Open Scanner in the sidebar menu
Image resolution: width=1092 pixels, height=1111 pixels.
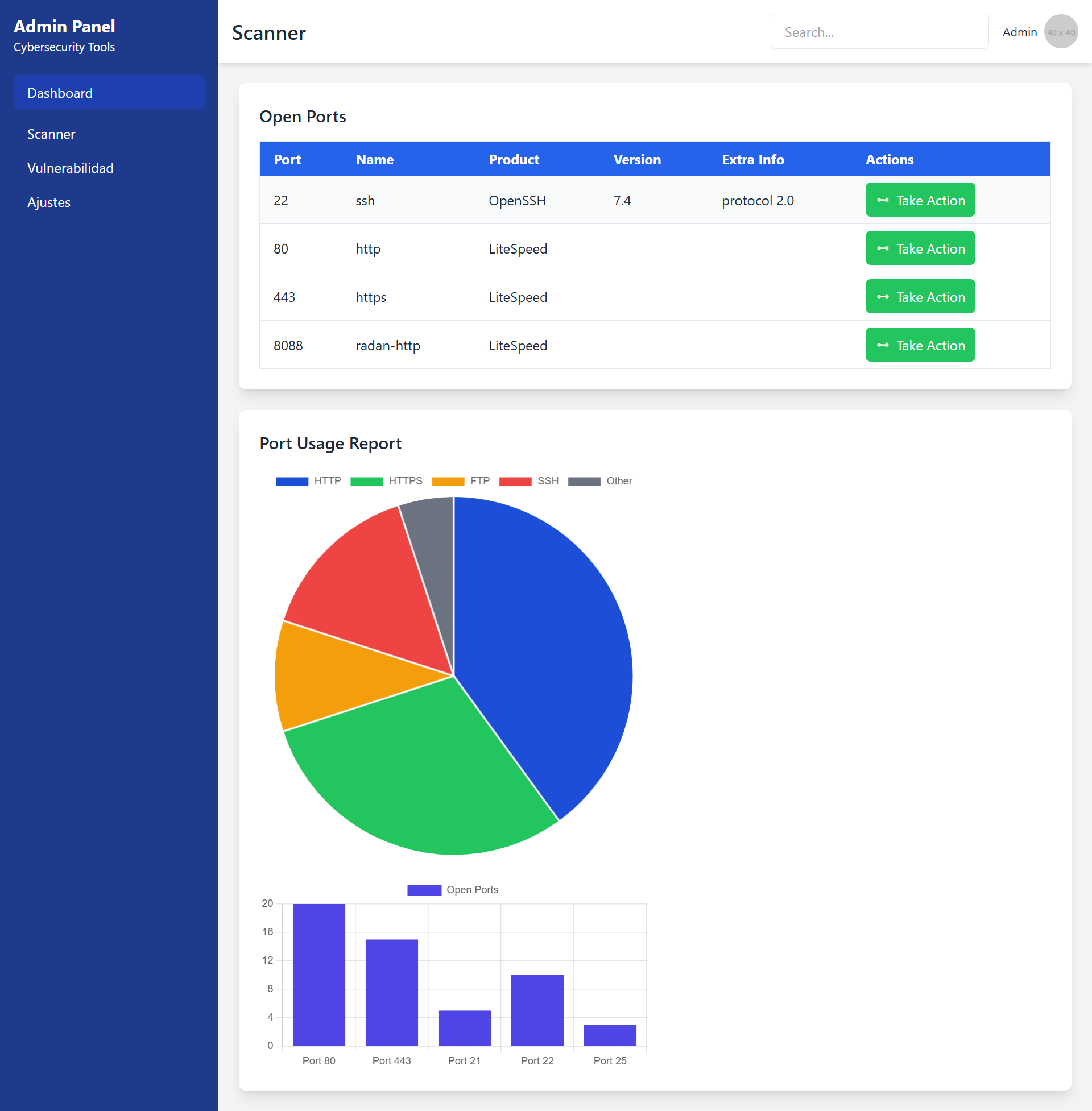pyautogui.click(x=51, y=134)
